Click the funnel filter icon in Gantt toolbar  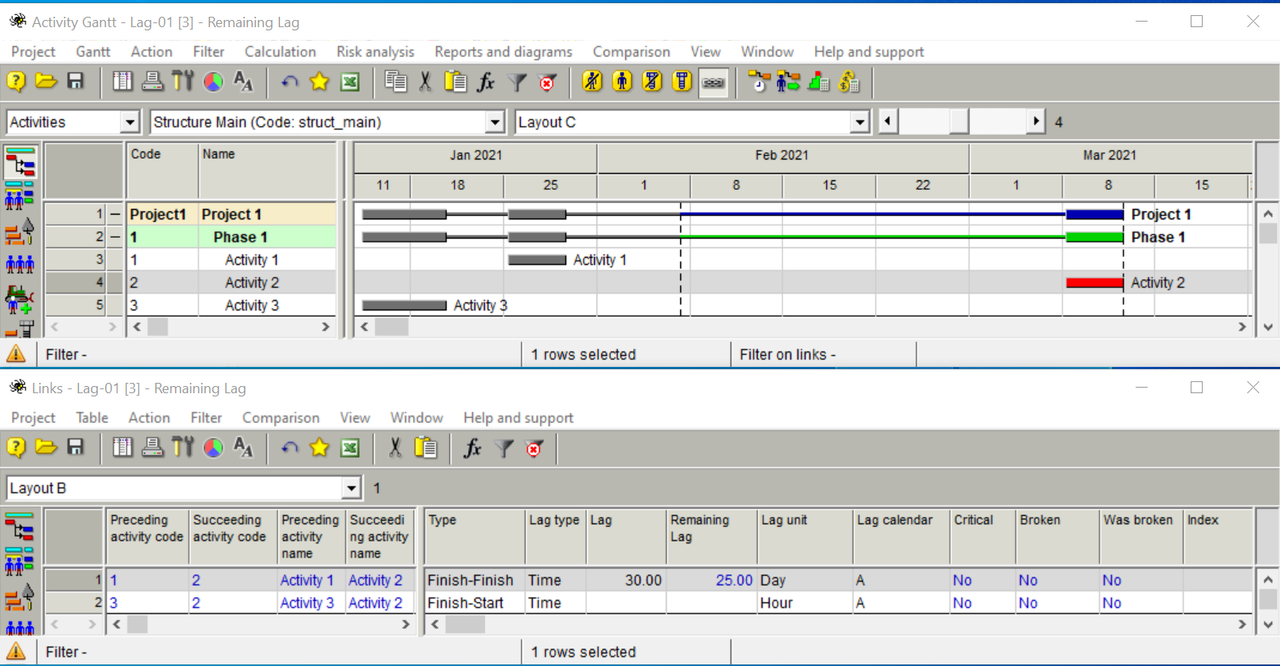(x=517, y=82)
